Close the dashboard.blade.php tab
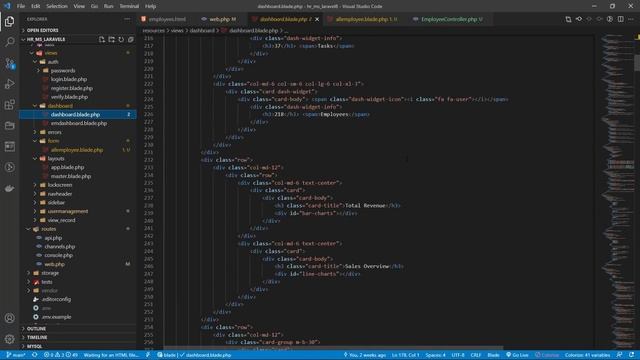The image size is (640, 360). (x=317, y=19)
